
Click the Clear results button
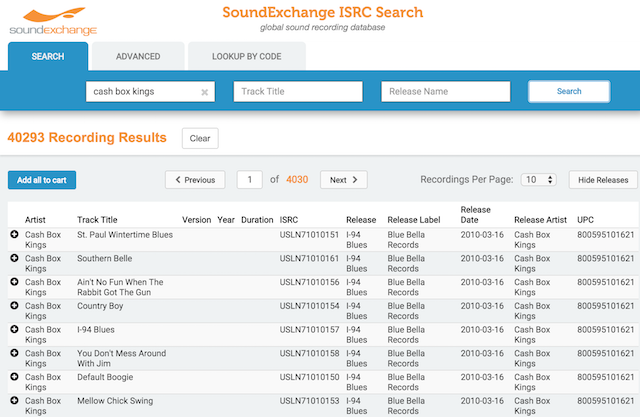pyautogui.click(x=200, y=138)
